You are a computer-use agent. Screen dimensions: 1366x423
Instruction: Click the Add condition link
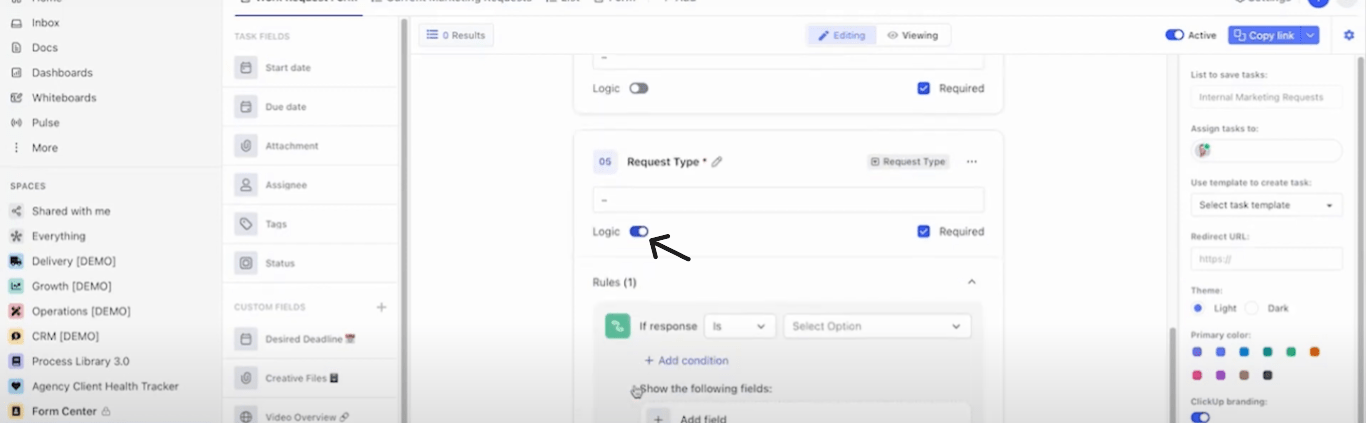pos(686,360)
